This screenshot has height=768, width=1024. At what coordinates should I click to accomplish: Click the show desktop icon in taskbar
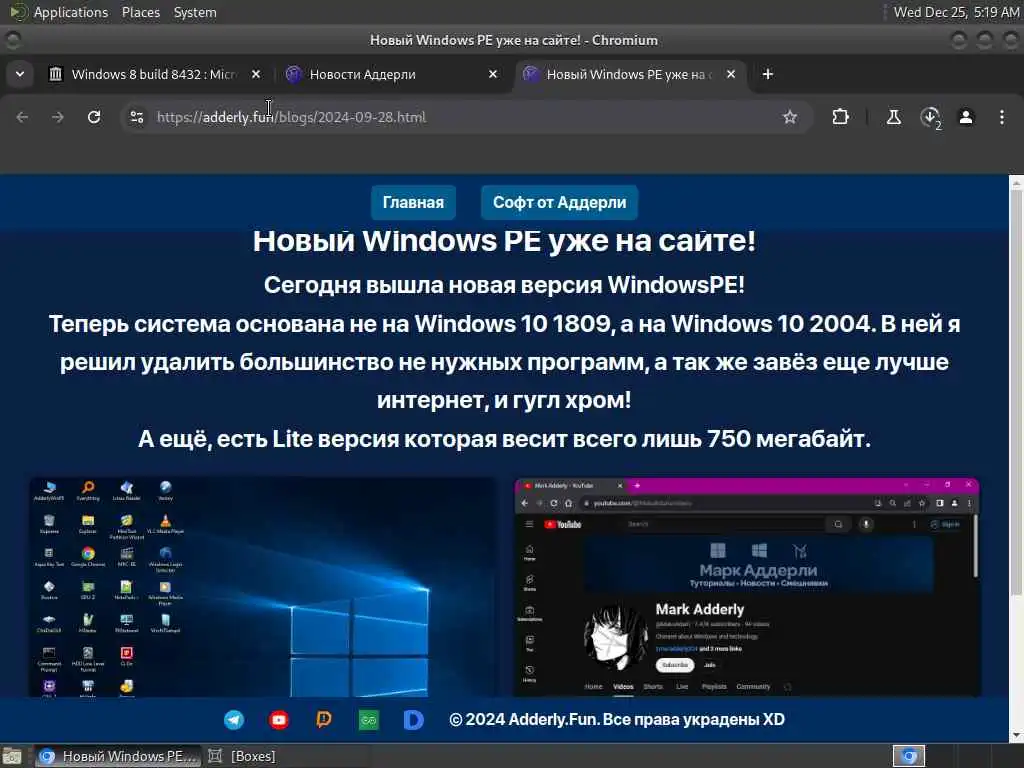click(12, 756)
